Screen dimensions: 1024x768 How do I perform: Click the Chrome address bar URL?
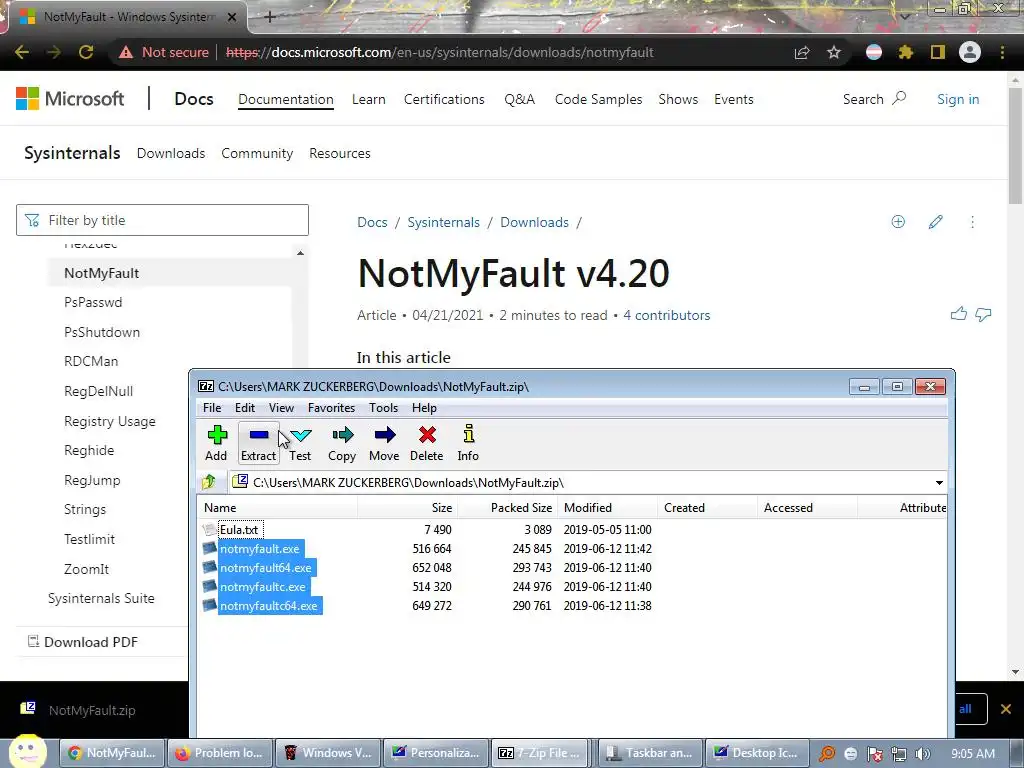coord(440,52)
